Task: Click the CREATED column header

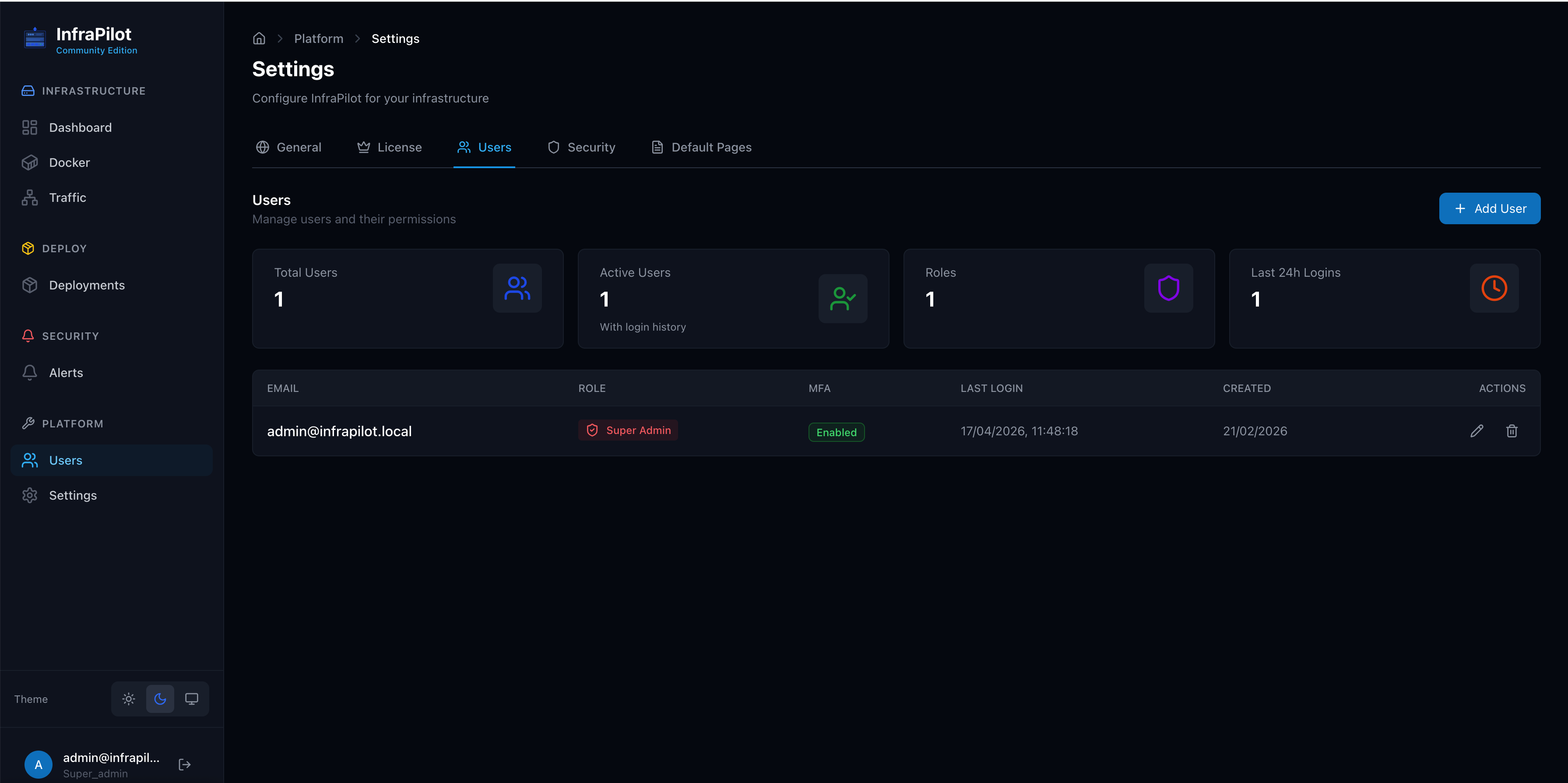Action: click(x=1247, y=388)
